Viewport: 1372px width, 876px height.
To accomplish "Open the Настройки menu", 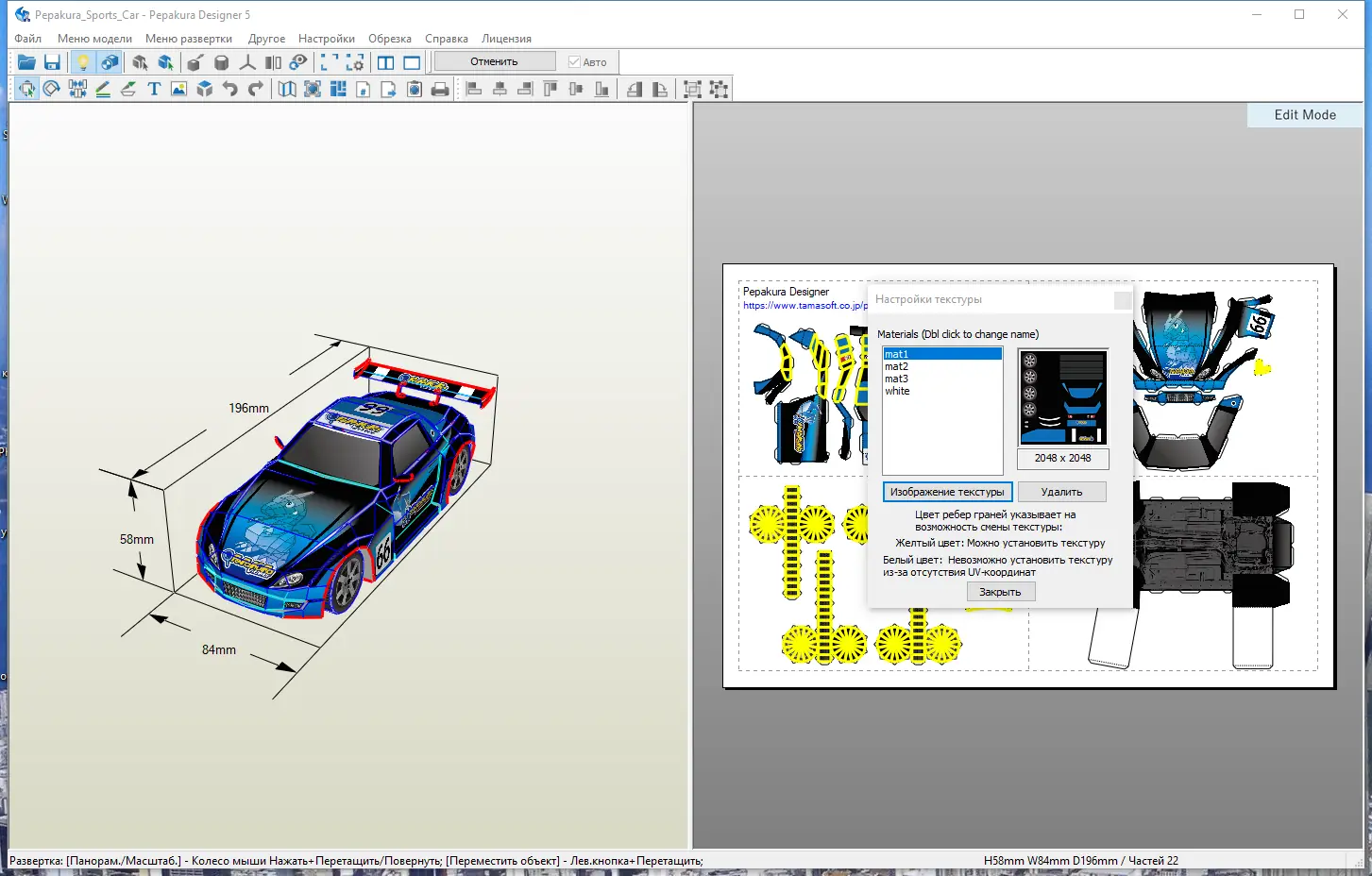I will 326,39.
